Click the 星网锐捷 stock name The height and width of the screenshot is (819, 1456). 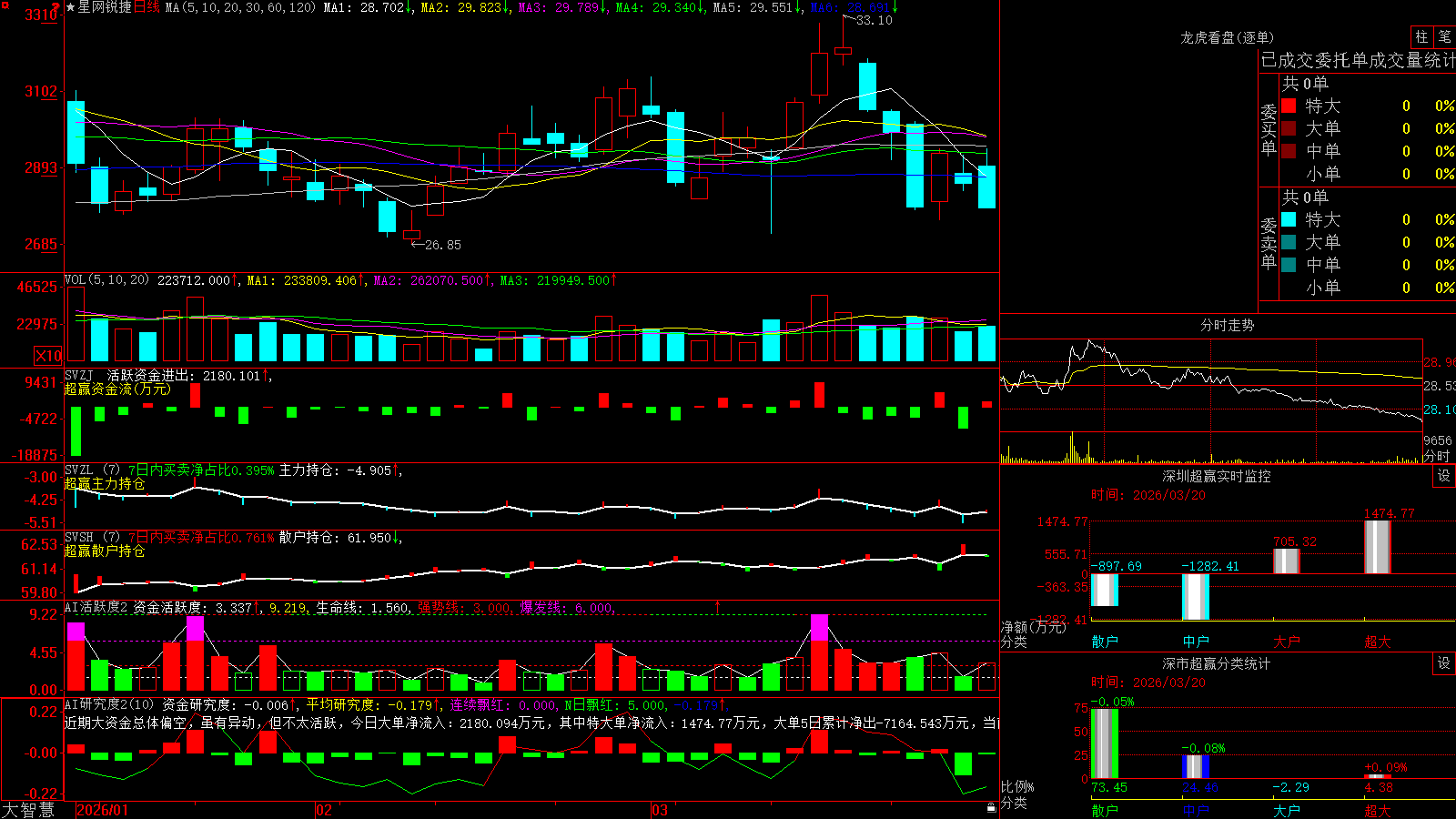[x=105, y=7]
